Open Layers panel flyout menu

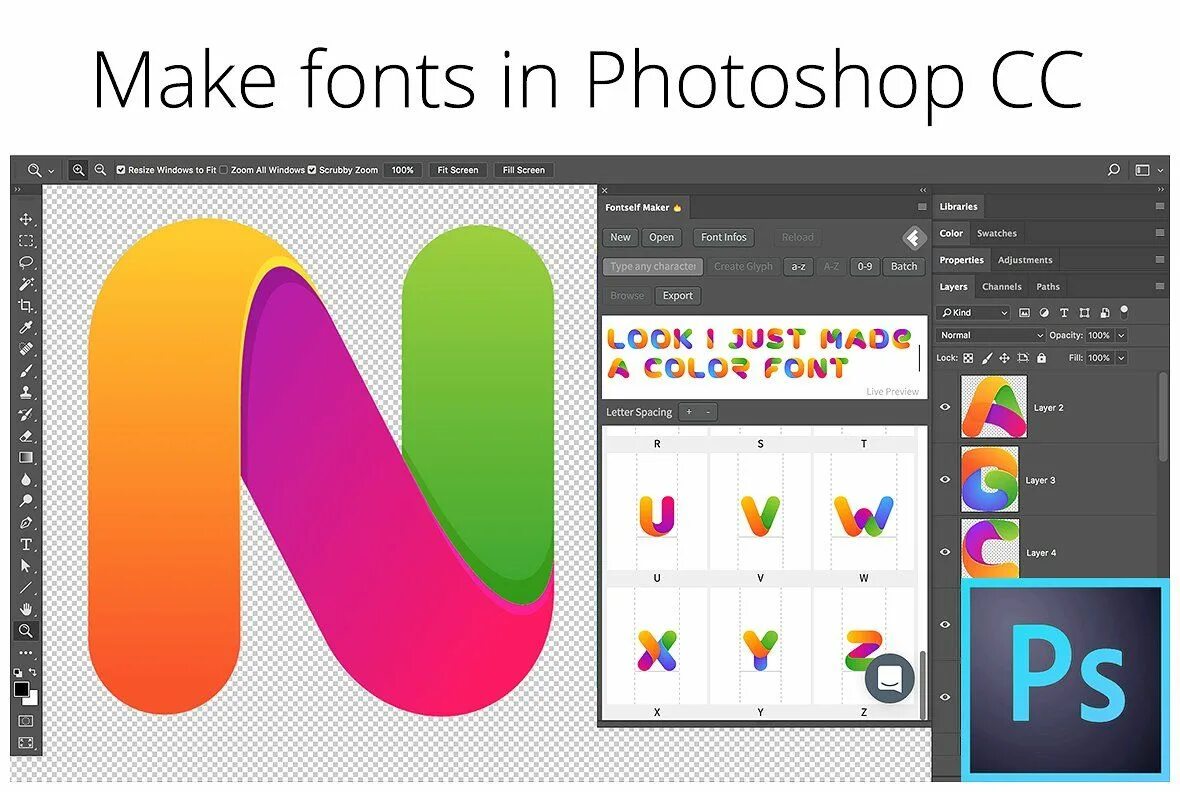coord(1160,286)
